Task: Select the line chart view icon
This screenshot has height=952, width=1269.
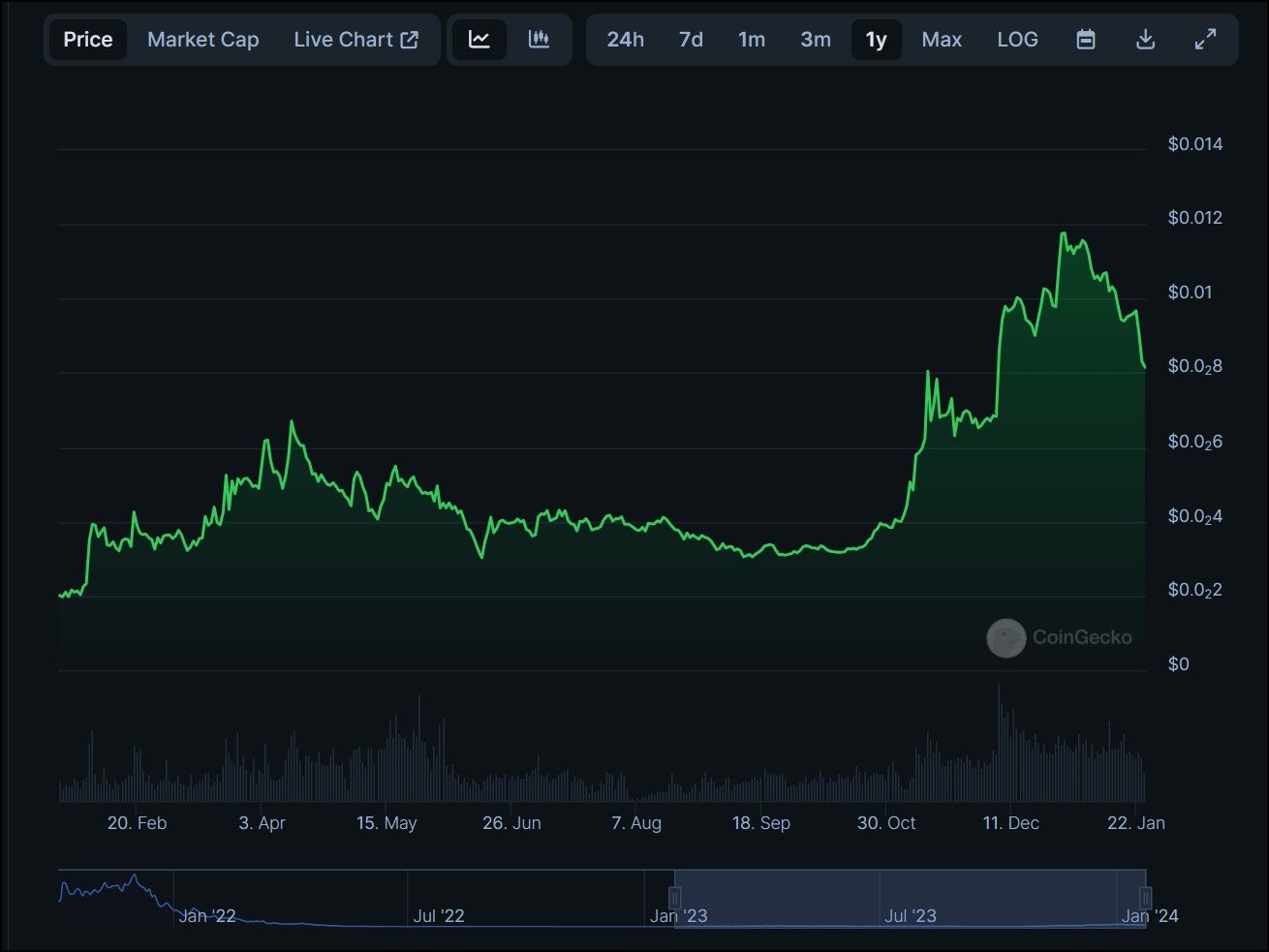Action: pos(480,40)
